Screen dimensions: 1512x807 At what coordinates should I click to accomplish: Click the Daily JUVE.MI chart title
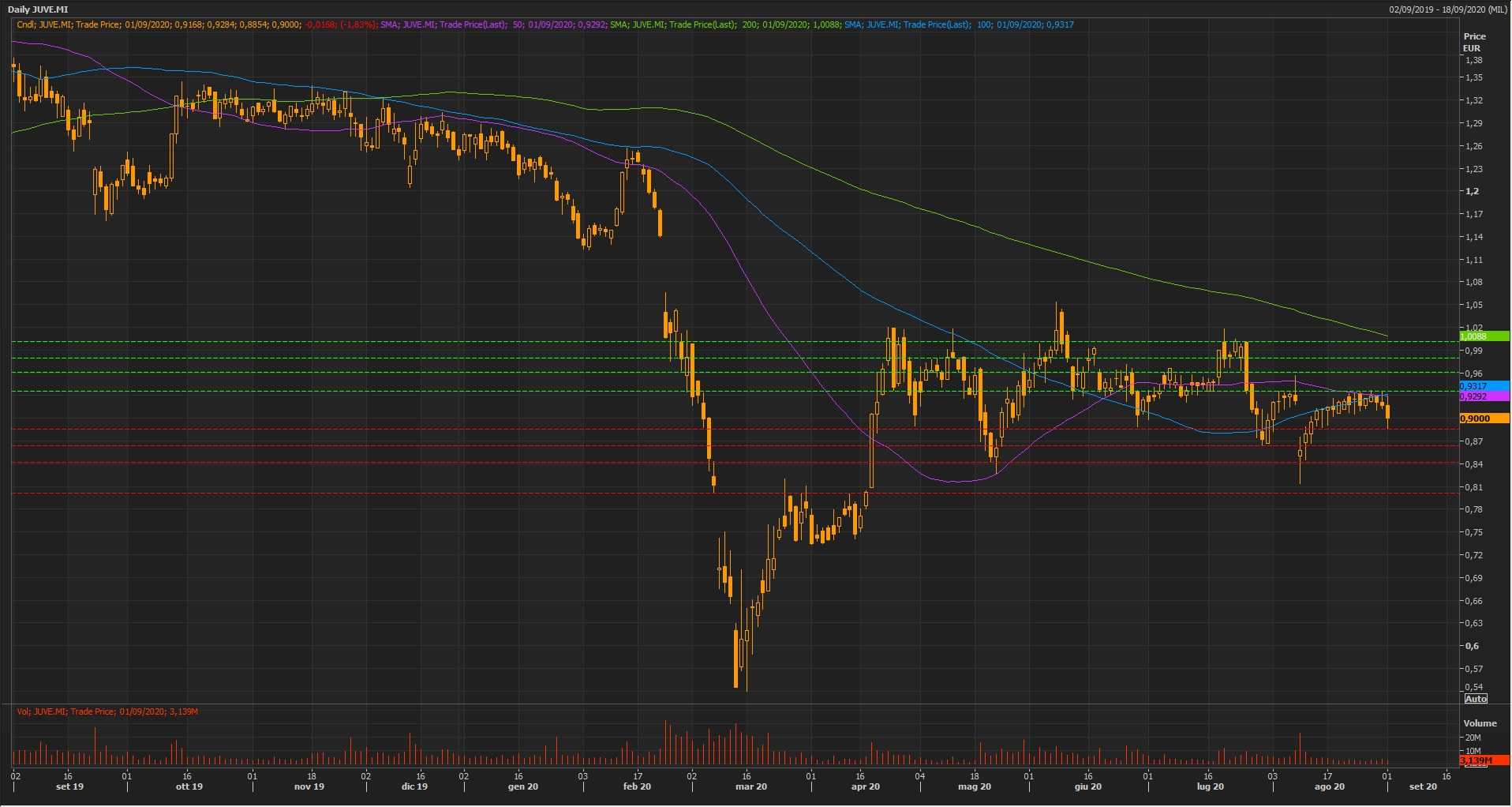[38, 9]
